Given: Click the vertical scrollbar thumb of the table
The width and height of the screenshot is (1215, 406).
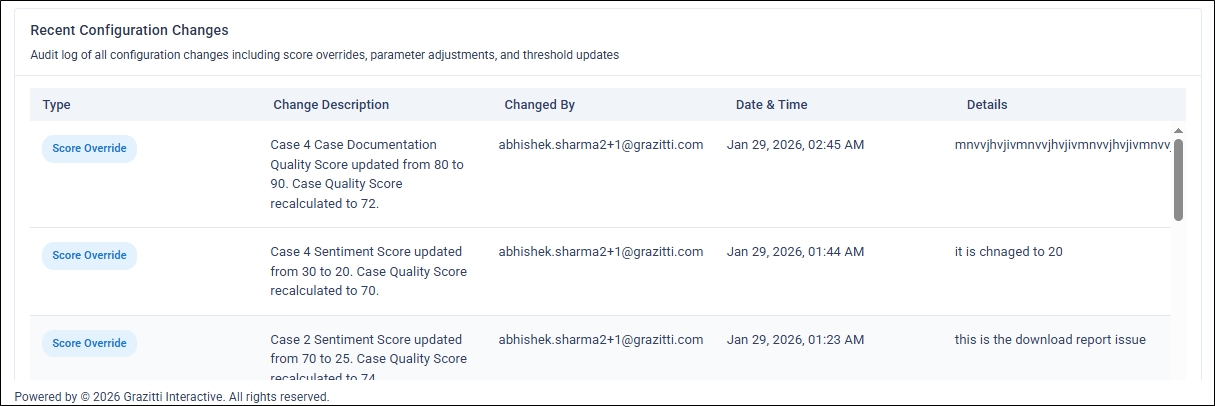Looking at the screenshot, I should tap(1178, 180).
